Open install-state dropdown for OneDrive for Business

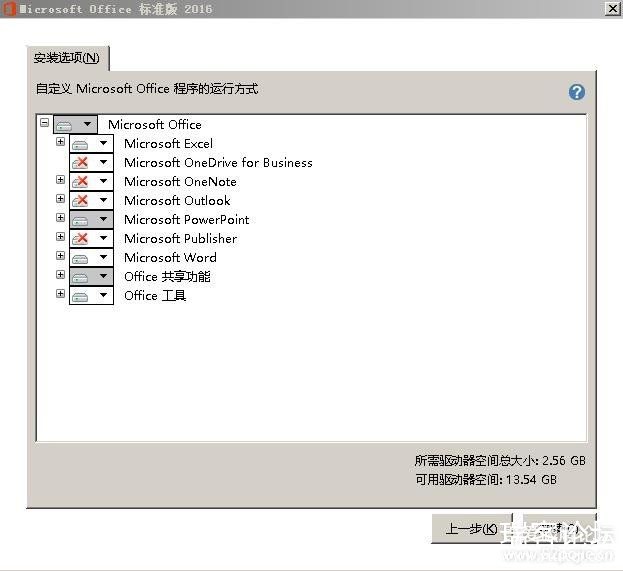point(91,163)
